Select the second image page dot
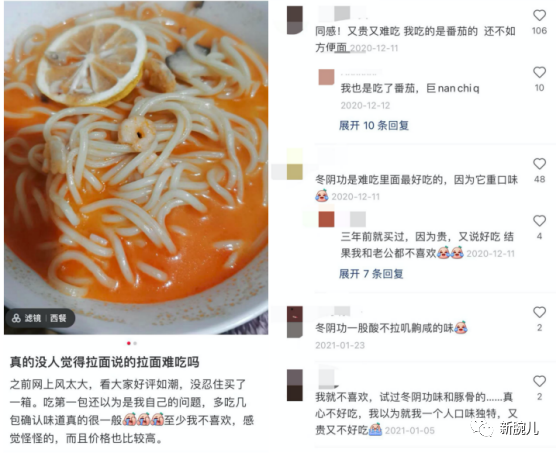 [135, 343]
